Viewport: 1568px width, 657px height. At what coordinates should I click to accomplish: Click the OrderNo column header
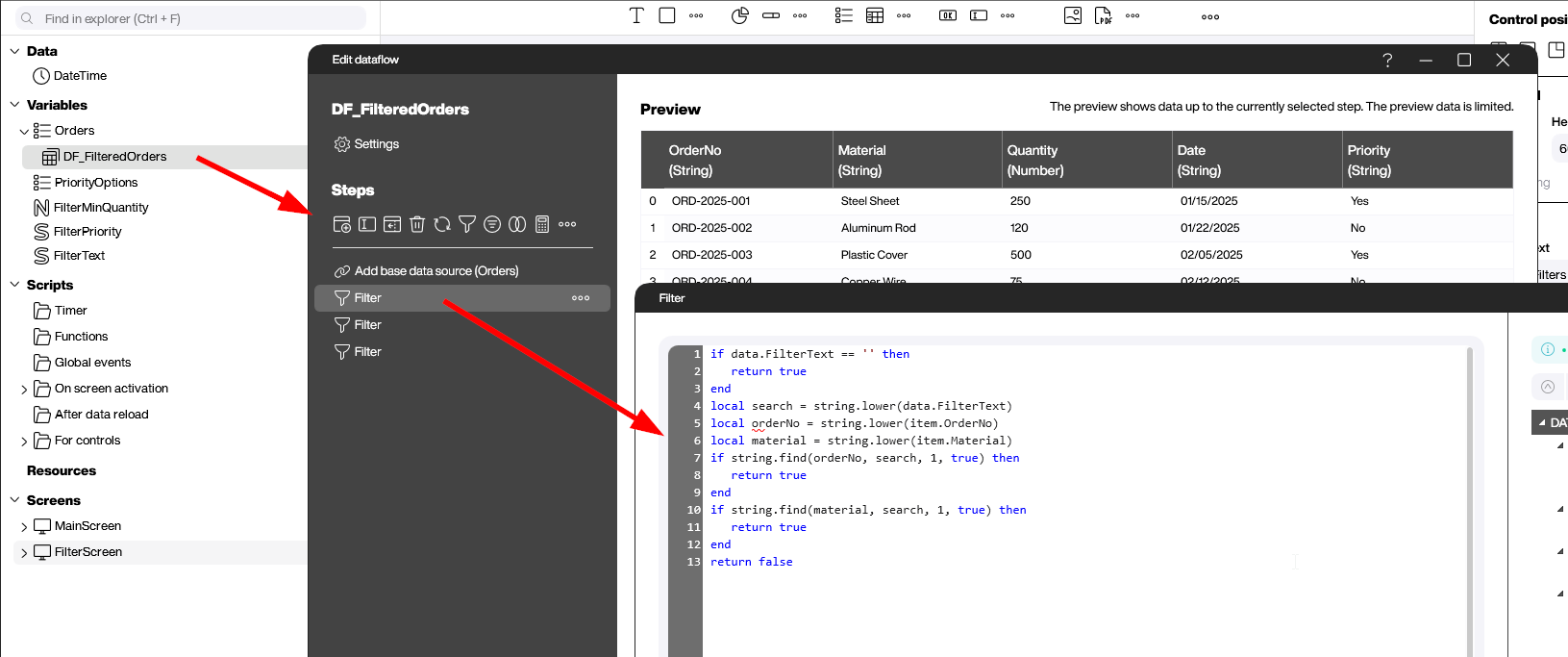[736, 160]
